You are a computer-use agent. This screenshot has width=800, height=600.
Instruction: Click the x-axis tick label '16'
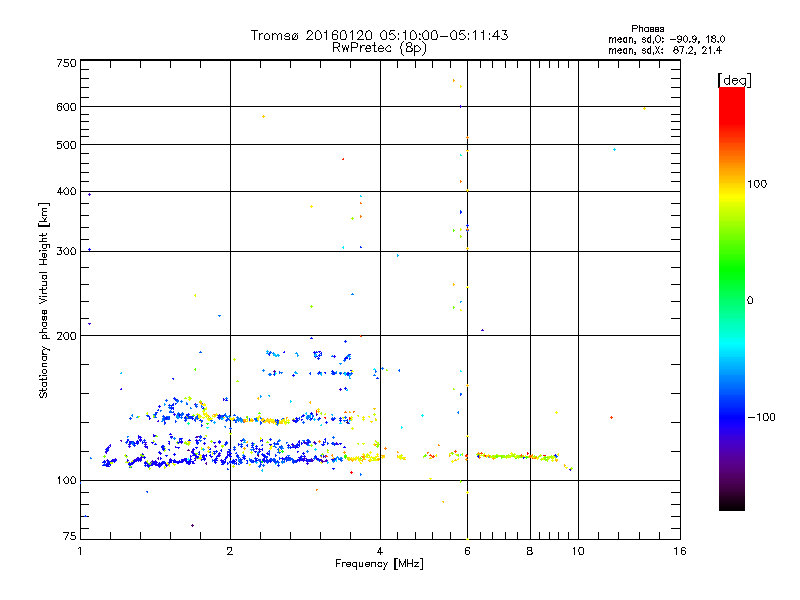click(x=680, y=551)
